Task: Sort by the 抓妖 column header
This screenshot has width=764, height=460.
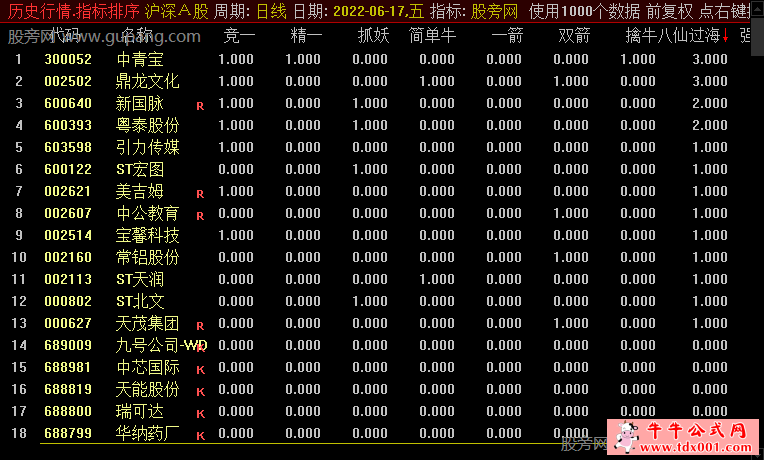Action: 373,37
